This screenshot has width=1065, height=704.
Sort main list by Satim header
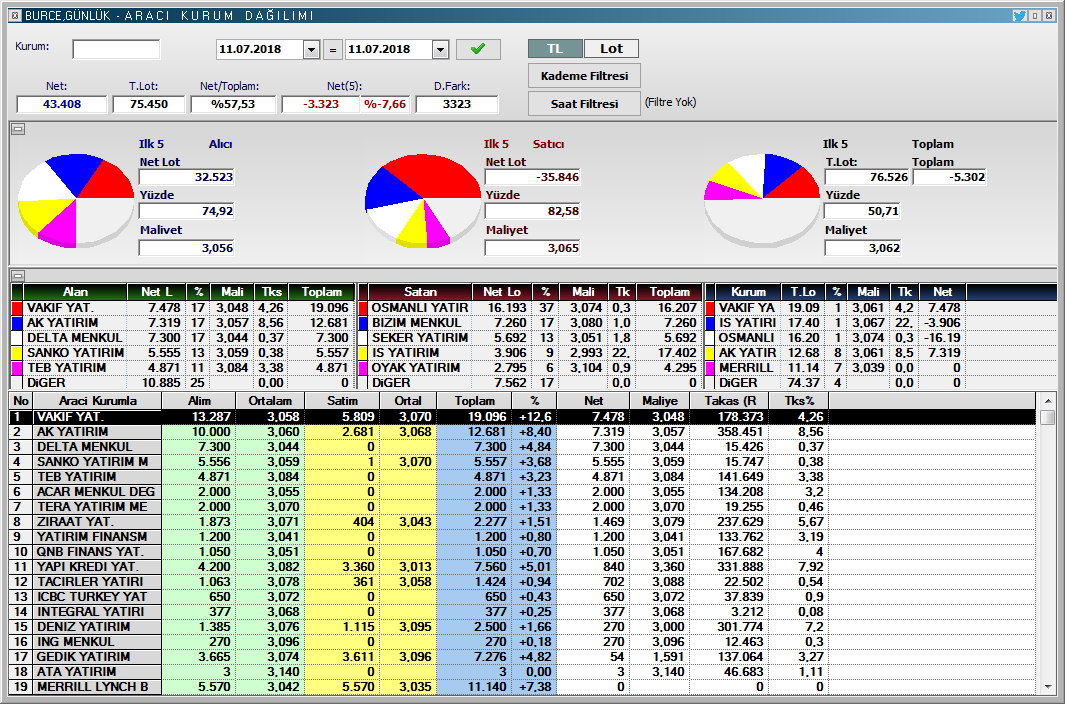click(x=342, y=401)
